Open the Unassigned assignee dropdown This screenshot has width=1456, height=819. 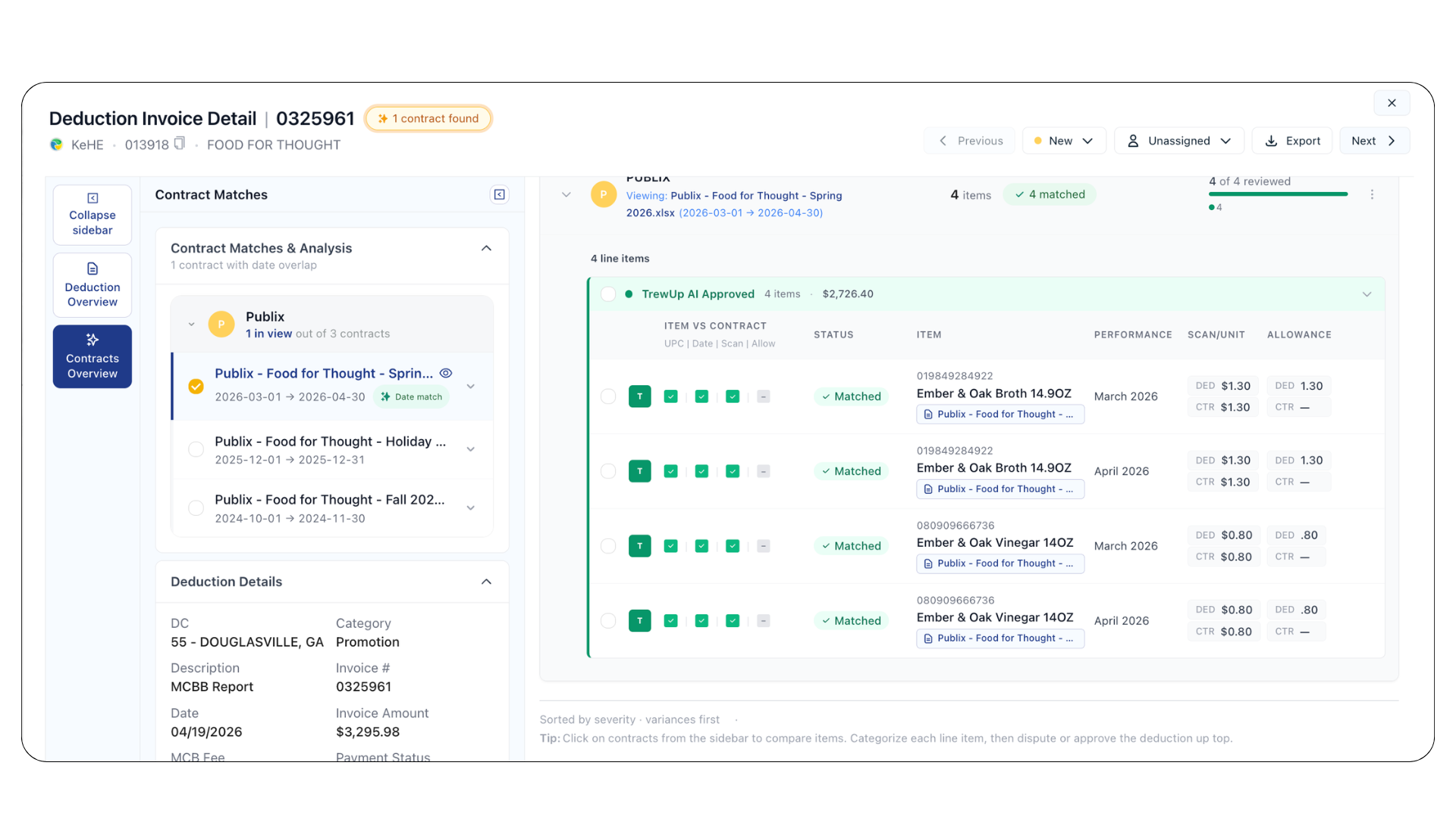pos(1179,141)
